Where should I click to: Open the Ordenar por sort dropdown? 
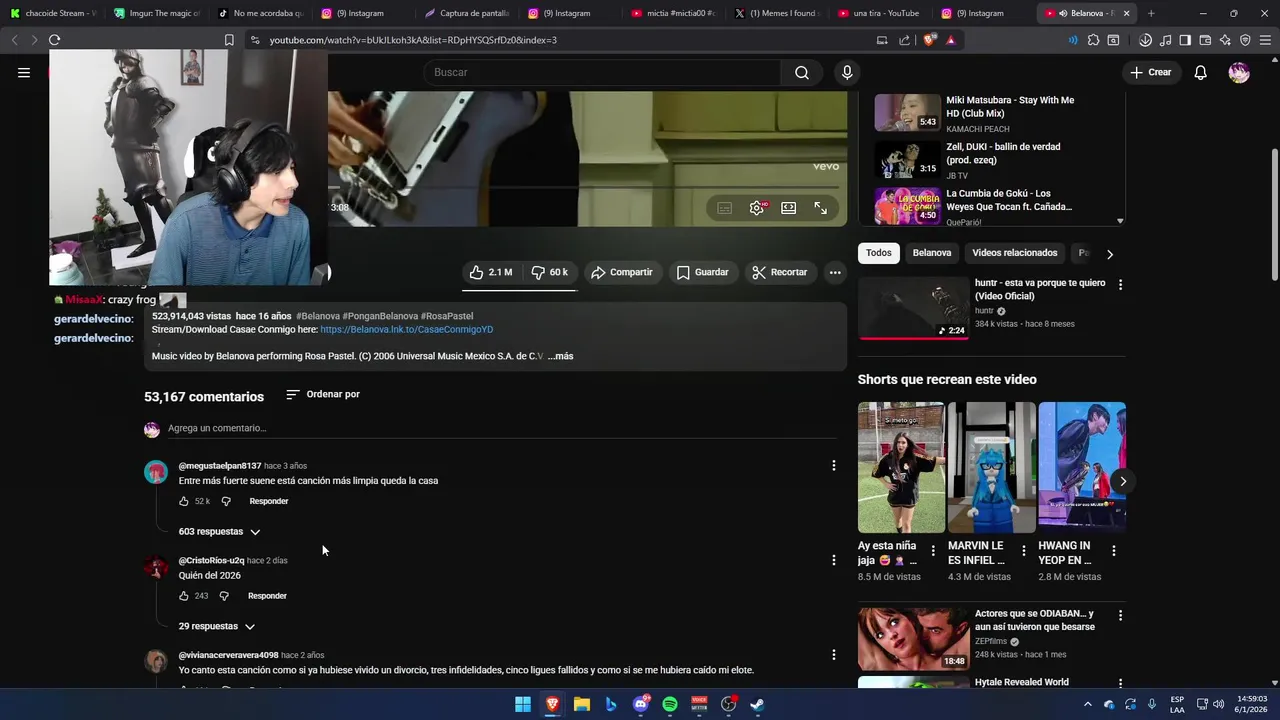tap(322, 394)
